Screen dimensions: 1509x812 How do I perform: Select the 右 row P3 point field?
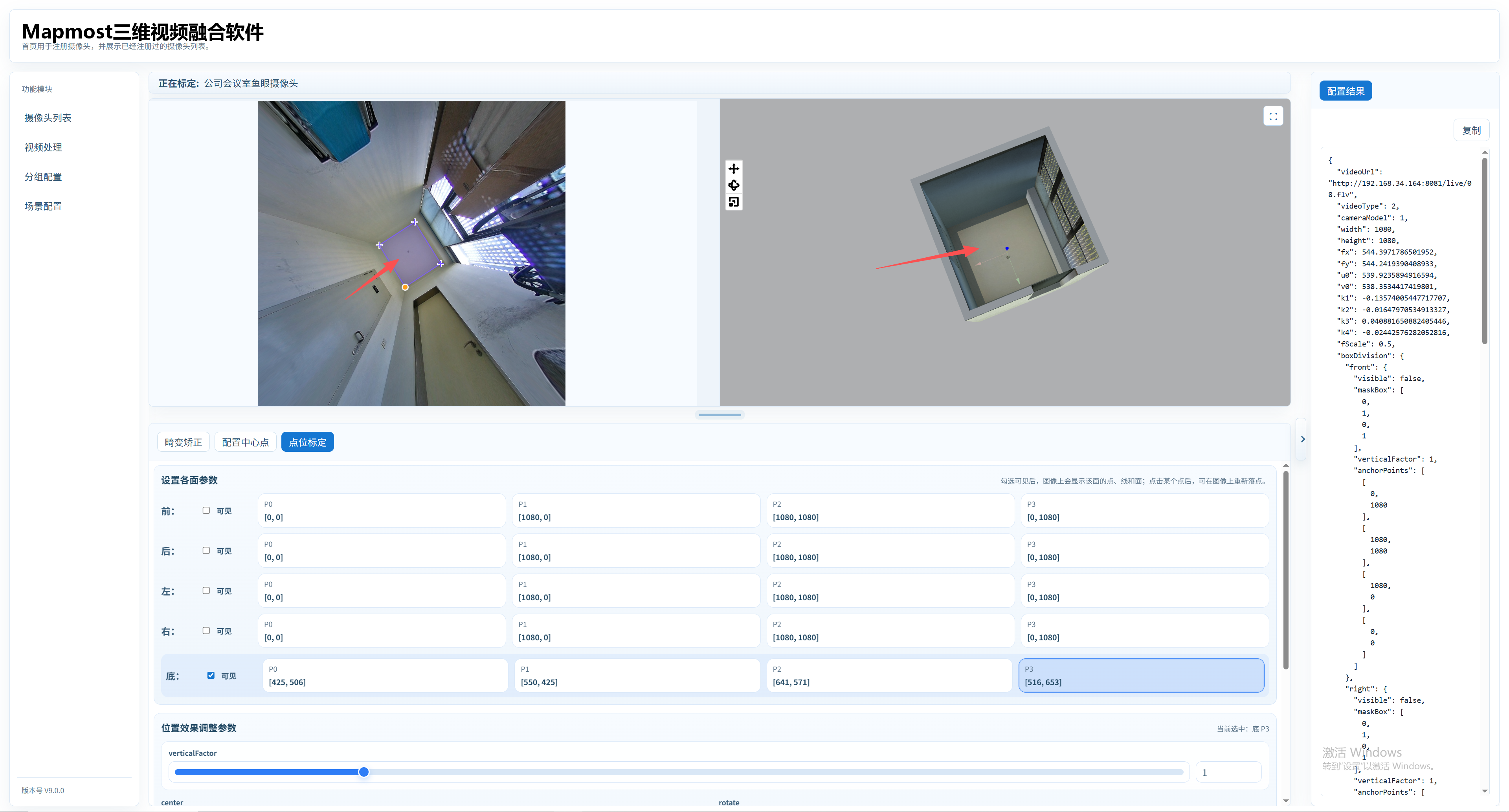(x=1145, y=631)
